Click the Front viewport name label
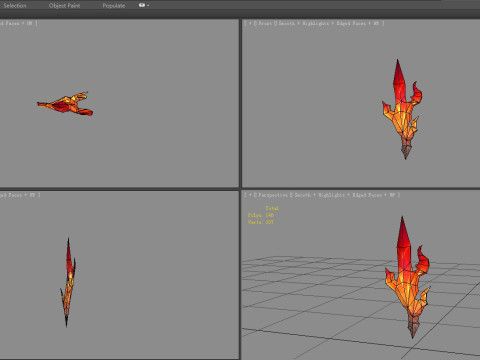 tap(265, 23)
